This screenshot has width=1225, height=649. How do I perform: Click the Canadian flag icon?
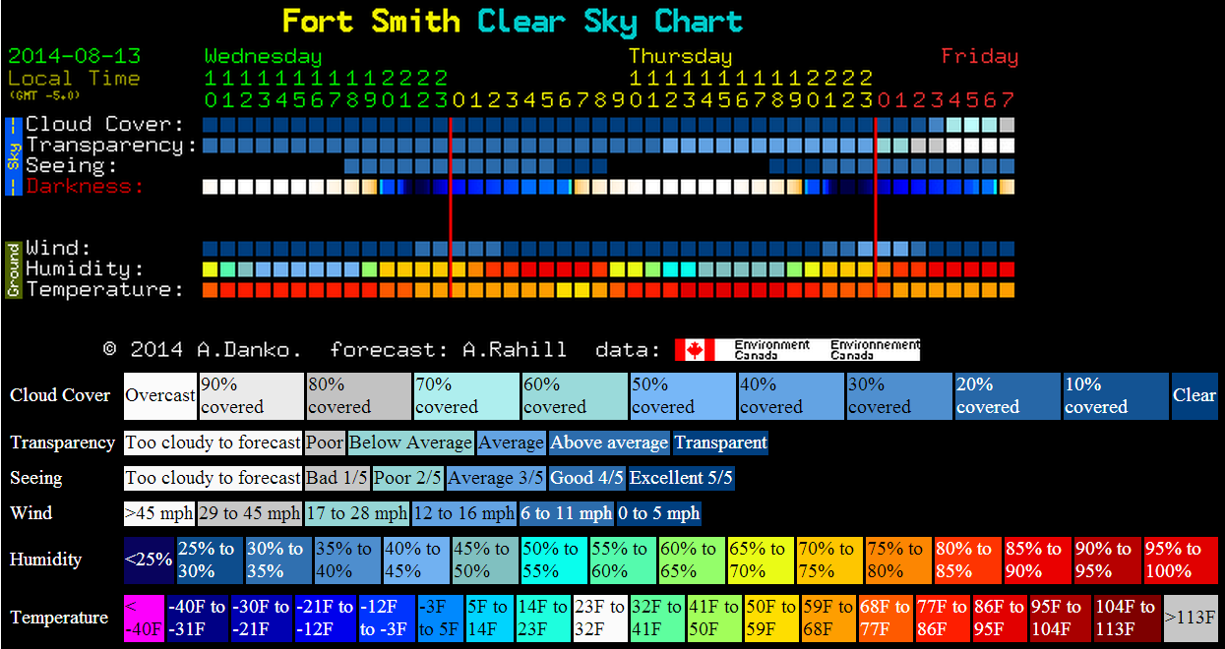click(694, 349)
